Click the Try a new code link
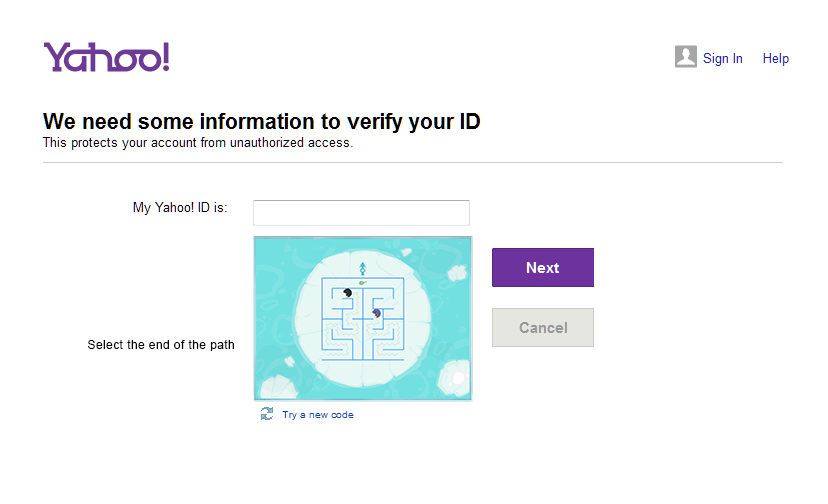Screen dimensions: 828x504 317,415
